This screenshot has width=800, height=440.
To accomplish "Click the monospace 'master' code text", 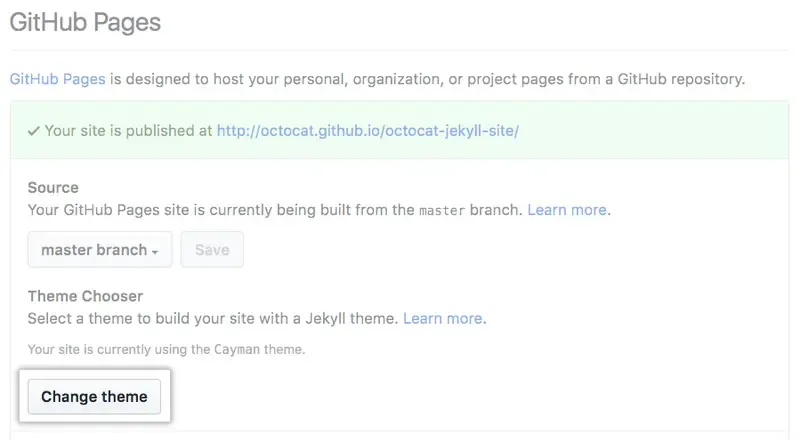I will click(x=442, y=210).
